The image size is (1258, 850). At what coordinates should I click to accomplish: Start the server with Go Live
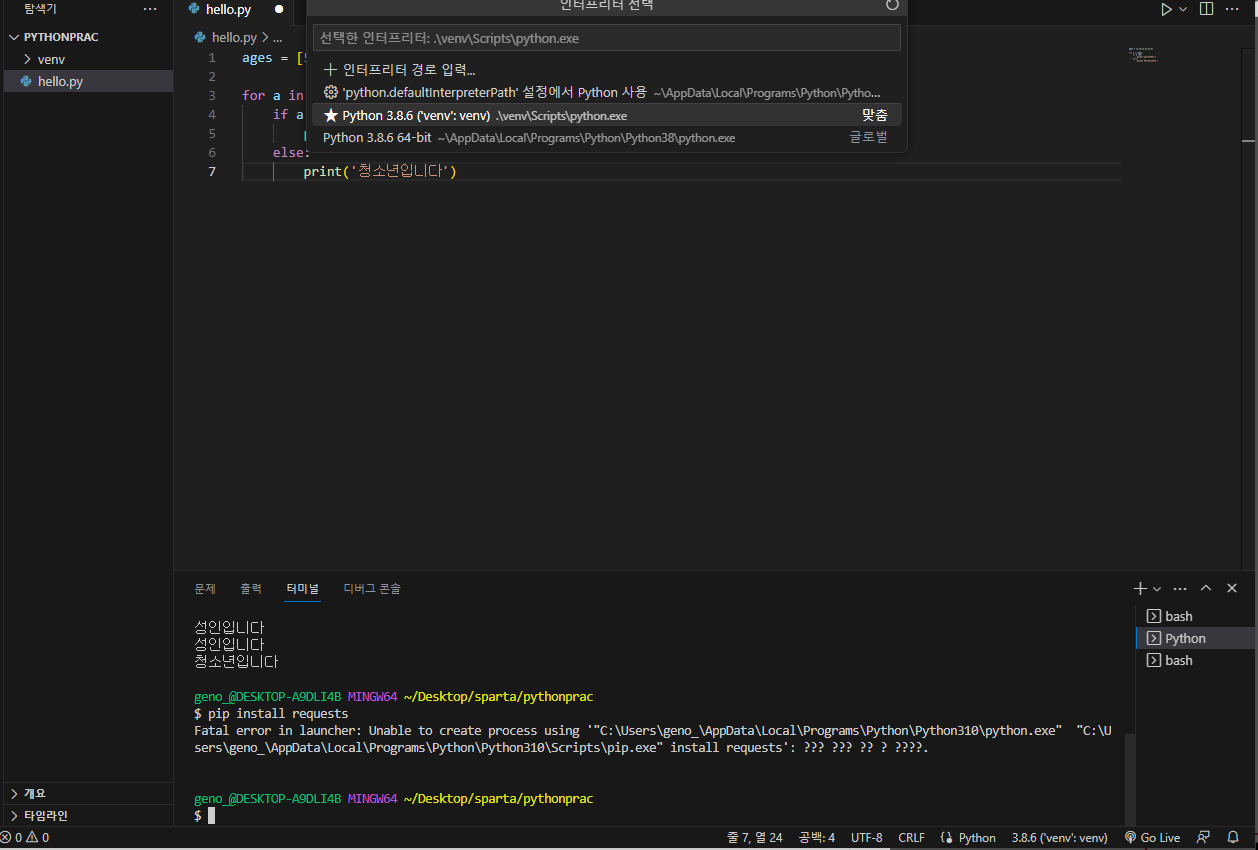(x=1152, y=838)
